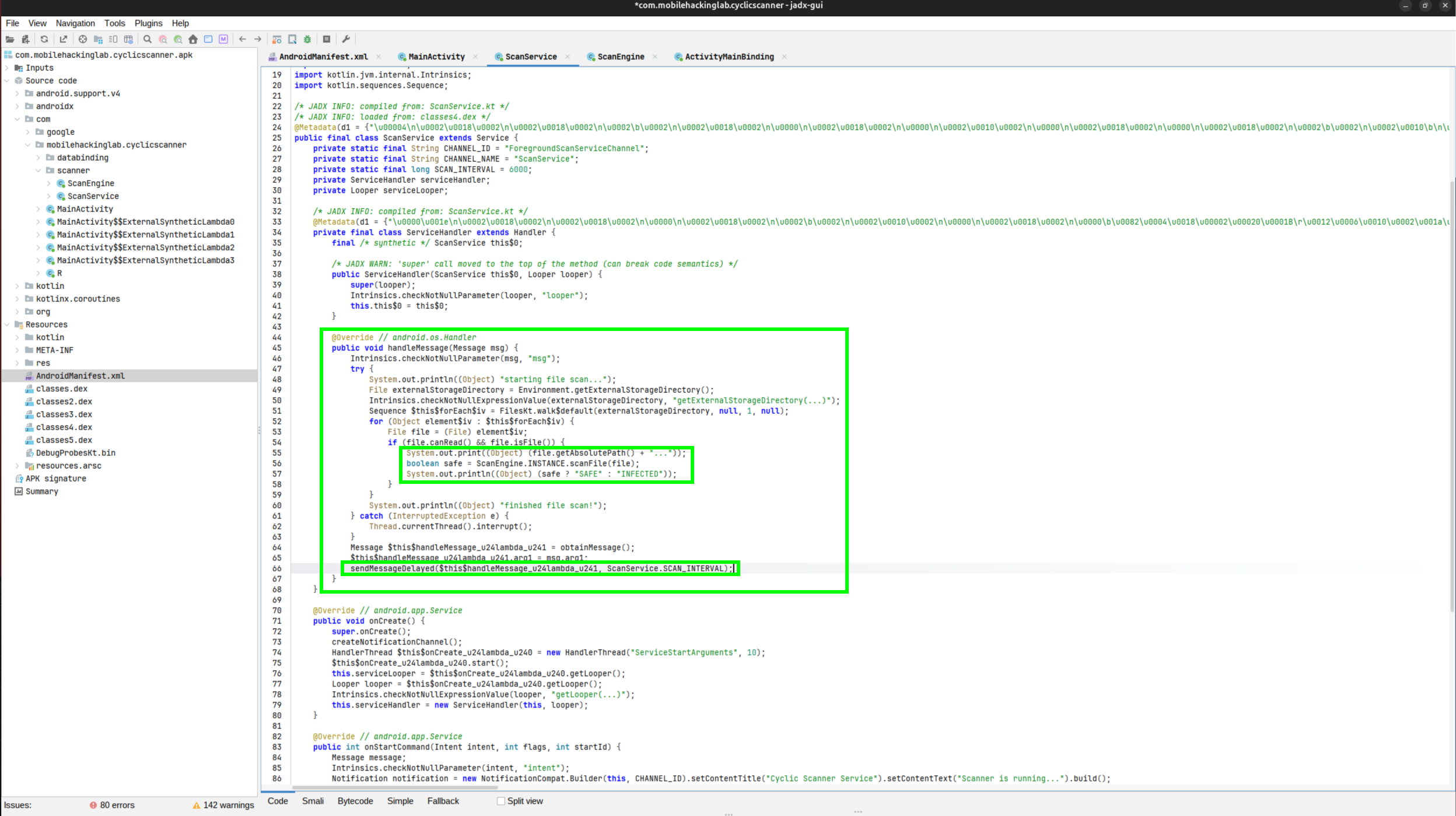
Task: Click the horizontal scrollbar under code
Action: point(394,787)
